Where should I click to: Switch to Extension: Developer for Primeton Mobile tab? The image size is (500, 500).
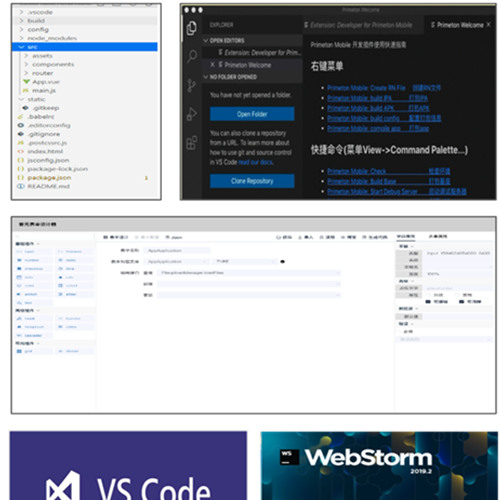point(358,25)
